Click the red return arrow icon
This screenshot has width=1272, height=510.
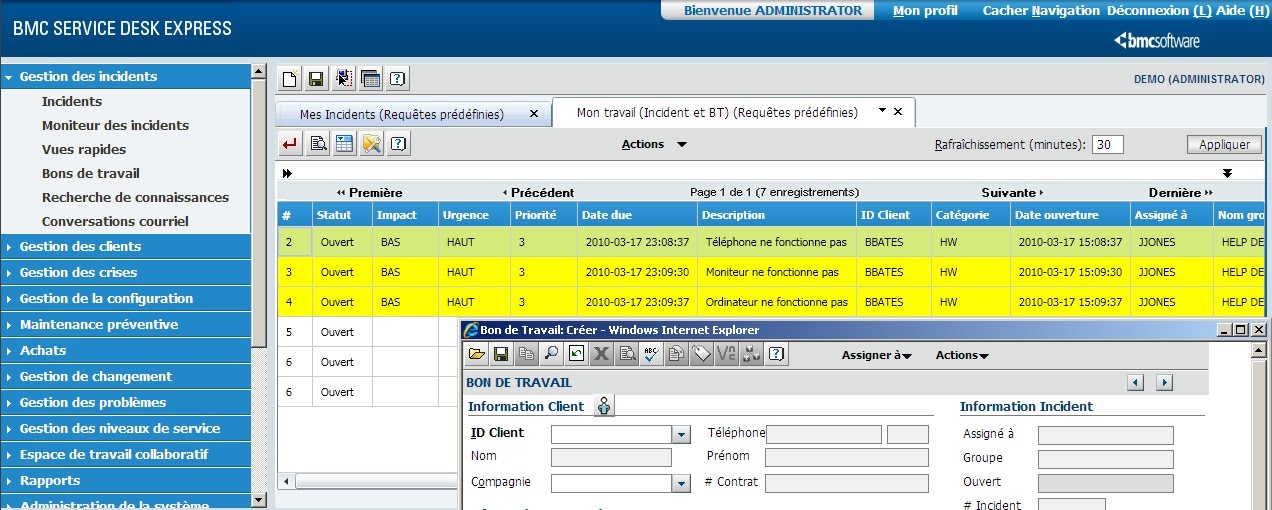click(x=290, y=144)
